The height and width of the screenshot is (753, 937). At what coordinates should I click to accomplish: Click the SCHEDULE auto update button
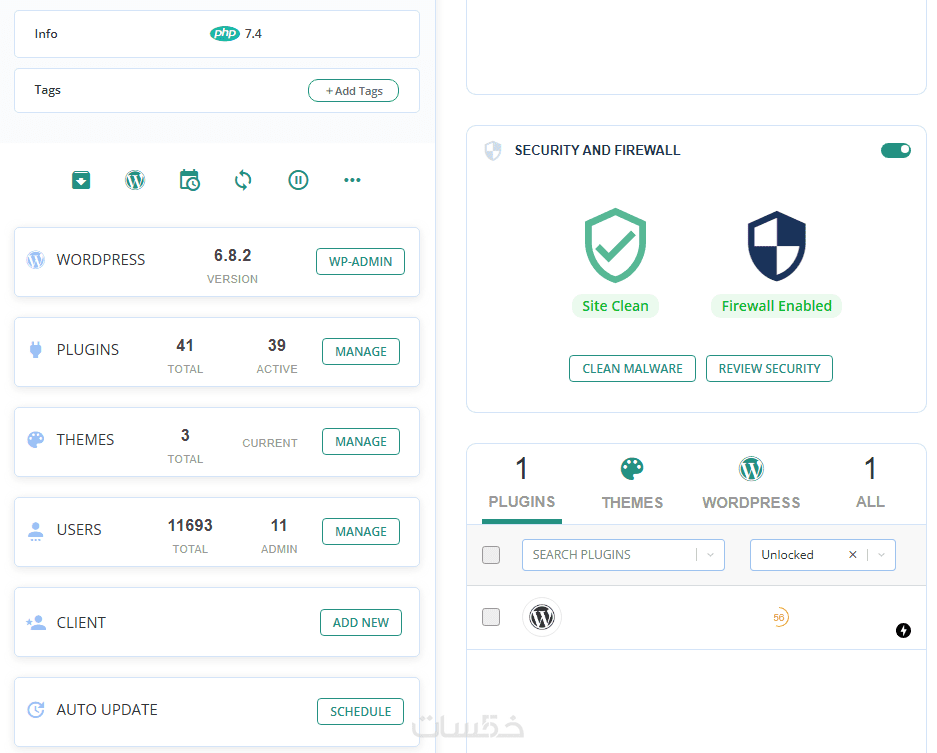point(360,712)
